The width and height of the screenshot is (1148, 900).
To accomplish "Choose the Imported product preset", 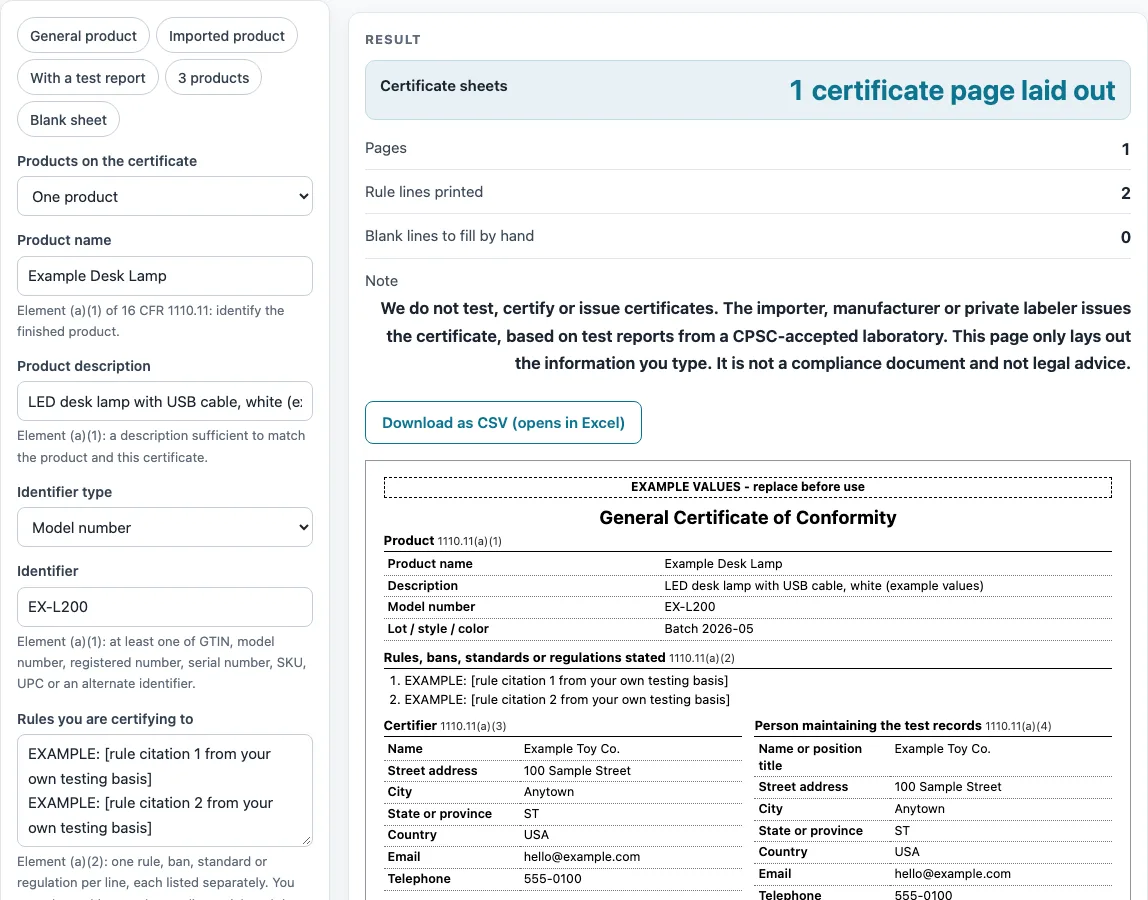I will point(227,36).
